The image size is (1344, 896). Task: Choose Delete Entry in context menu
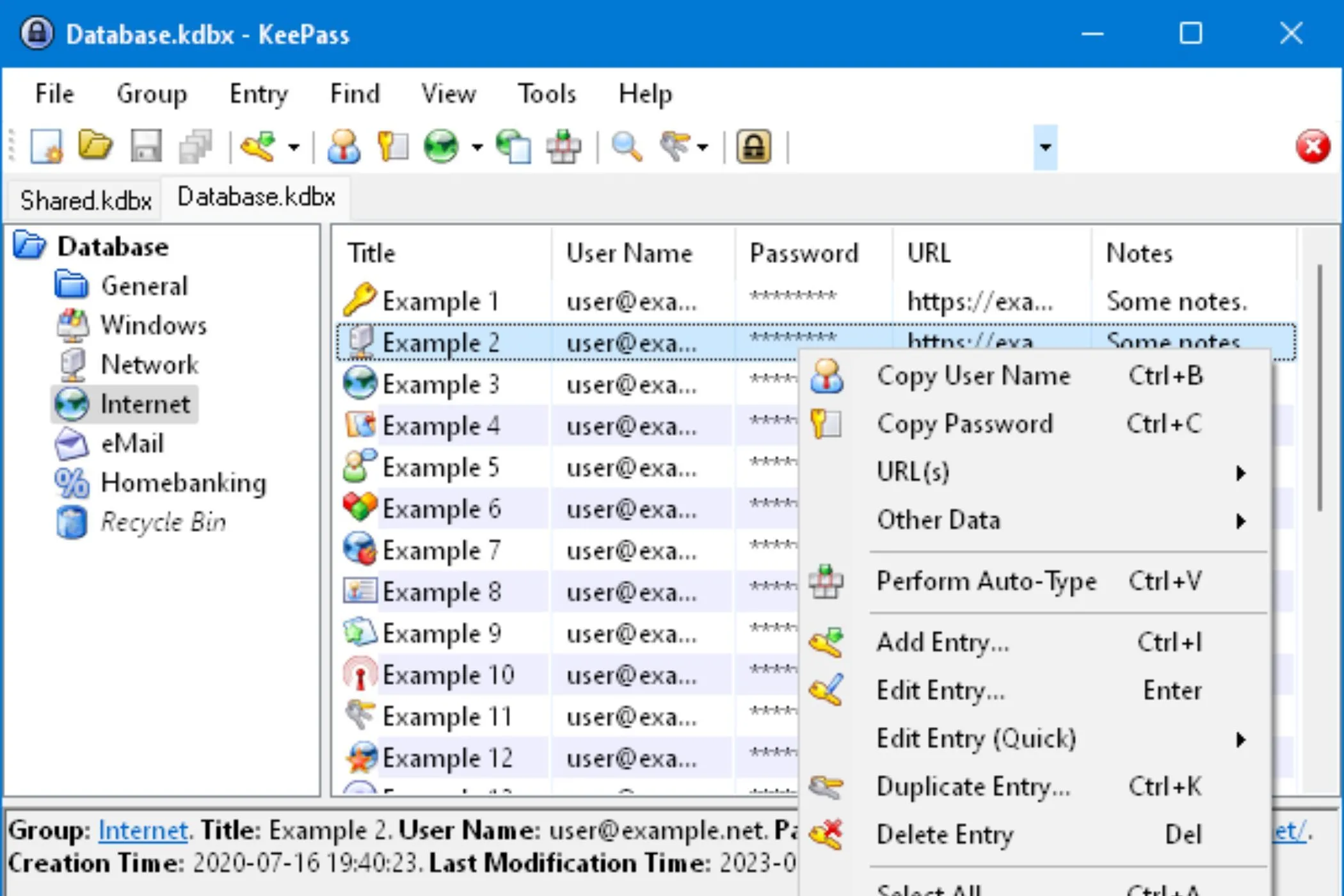(x=945, y=834)
